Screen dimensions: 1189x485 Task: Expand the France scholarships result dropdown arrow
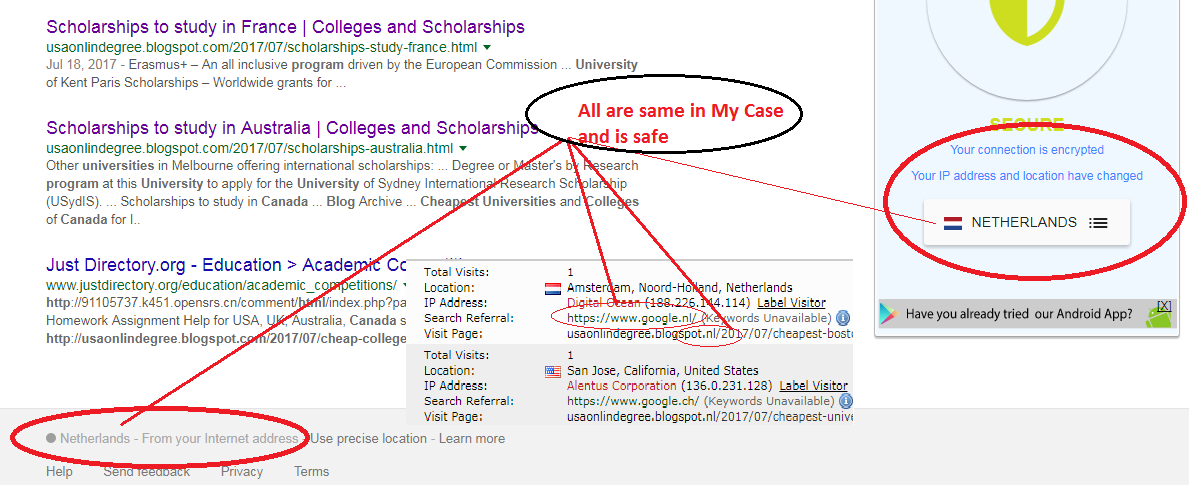point(487,47)
